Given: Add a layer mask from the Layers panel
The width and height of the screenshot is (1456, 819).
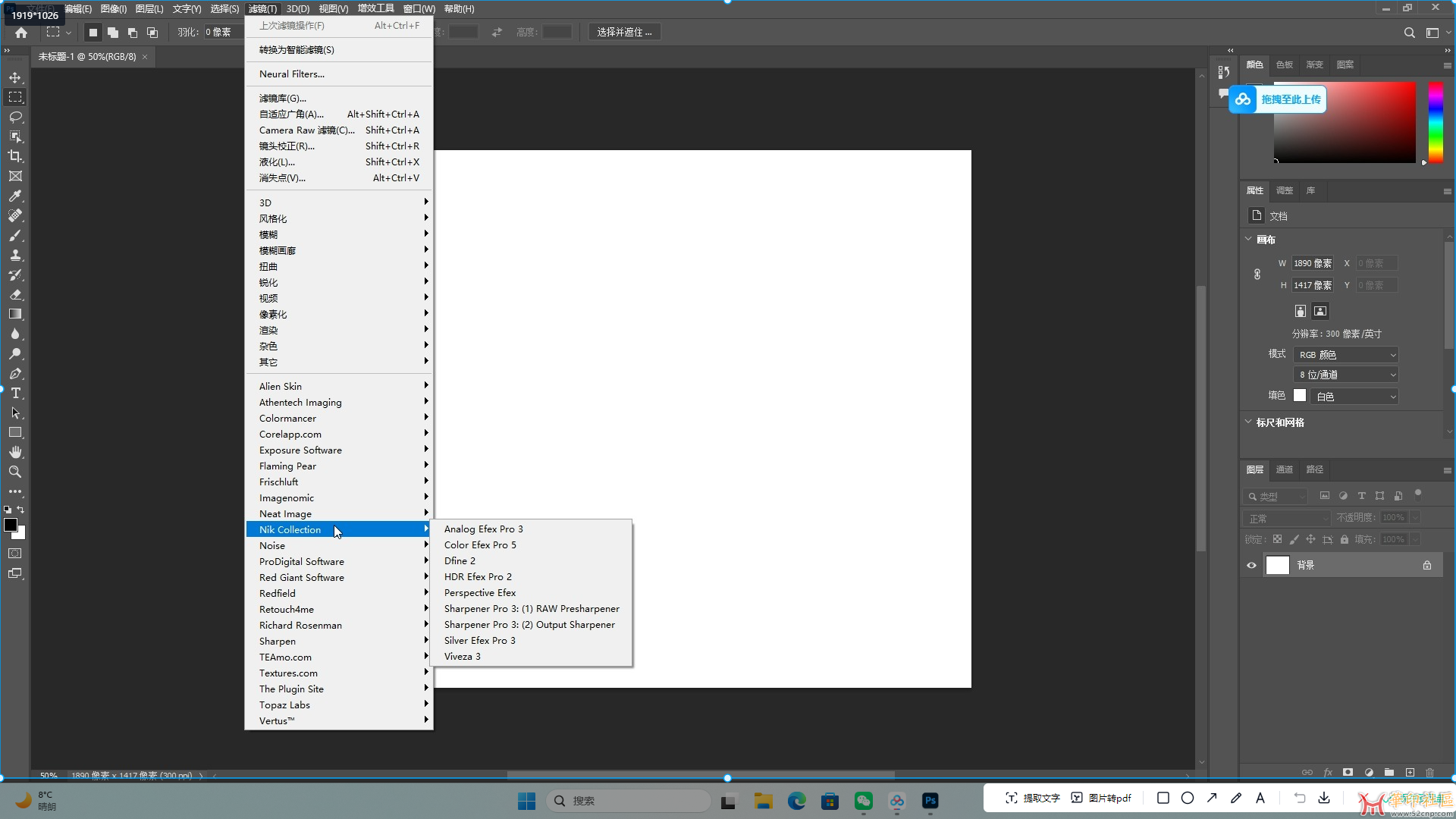Looking at the screenshot, I should [1348, 772].
